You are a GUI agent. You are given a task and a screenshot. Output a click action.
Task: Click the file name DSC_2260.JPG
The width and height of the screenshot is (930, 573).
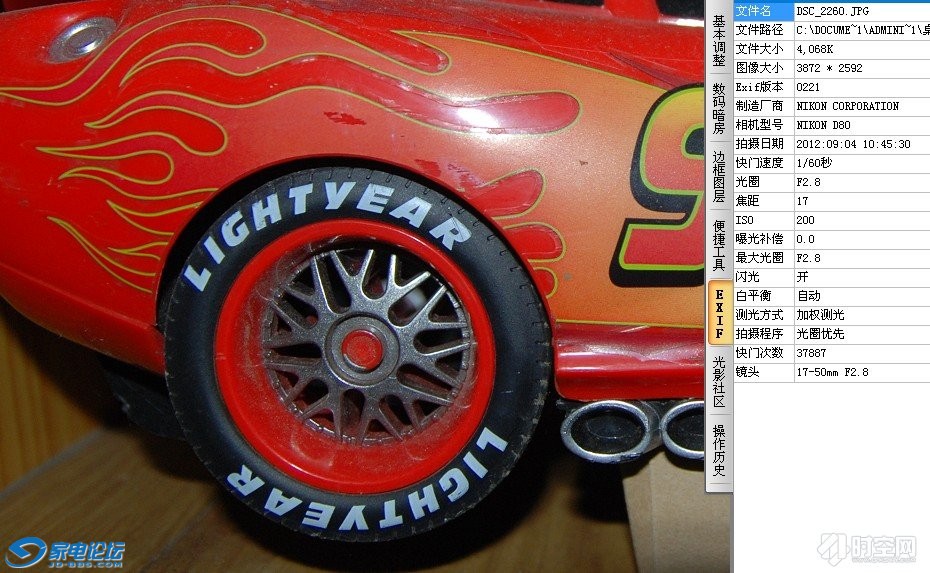(x=832, y=11)
